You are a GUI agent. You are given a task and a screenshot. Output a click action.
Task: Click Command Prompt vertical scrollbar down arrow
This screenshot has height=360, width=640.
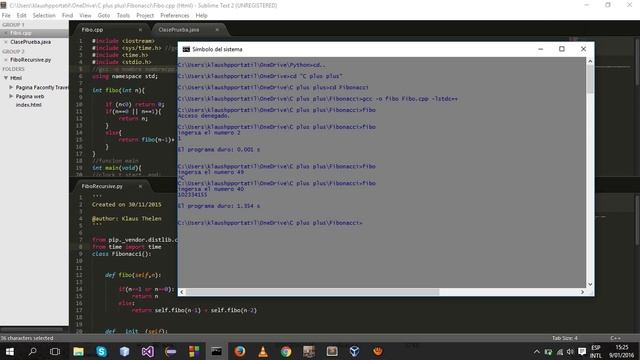coord(590,284)
